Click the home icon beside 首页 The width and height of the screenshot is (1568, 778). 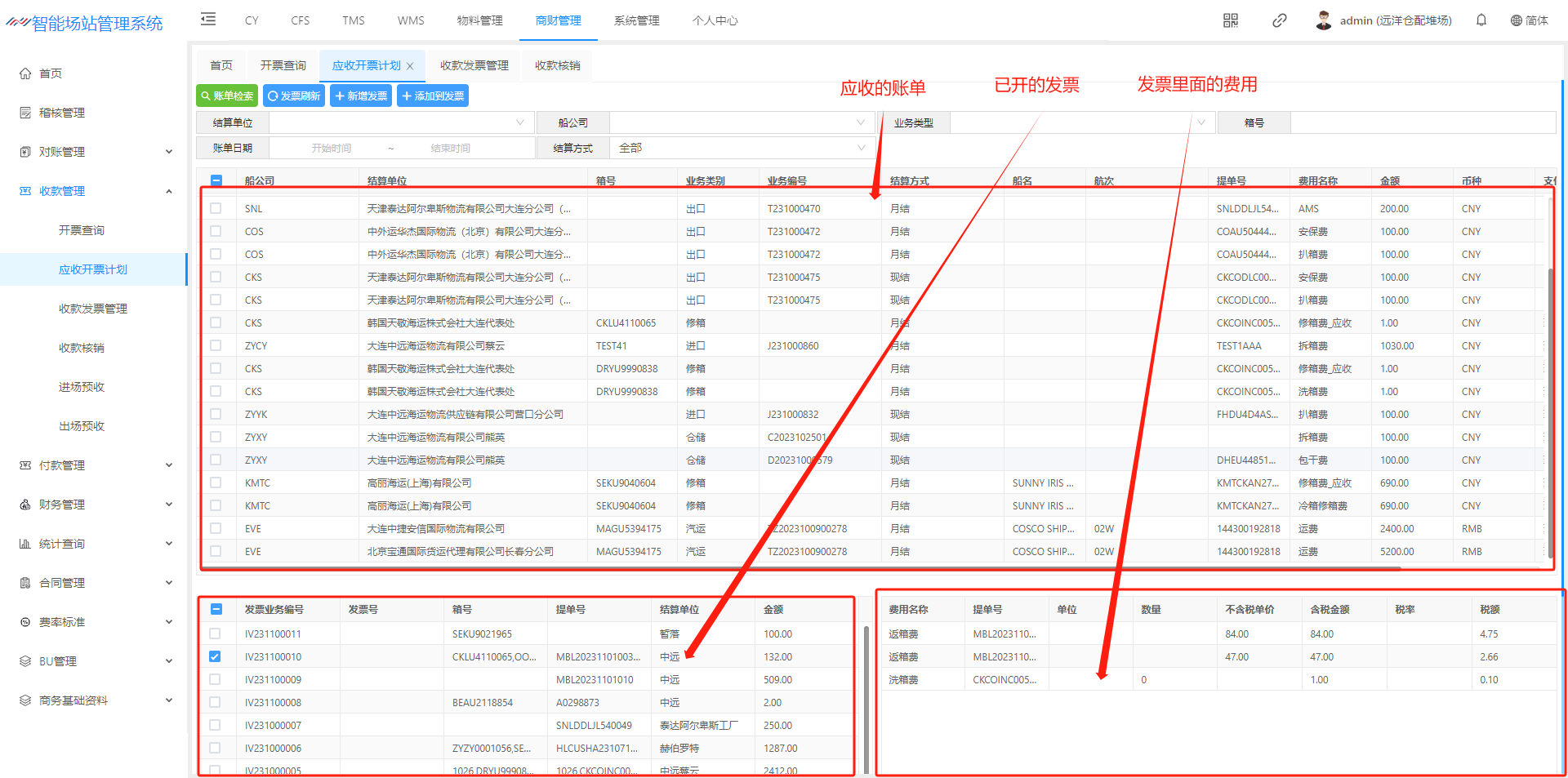(25, 73)
